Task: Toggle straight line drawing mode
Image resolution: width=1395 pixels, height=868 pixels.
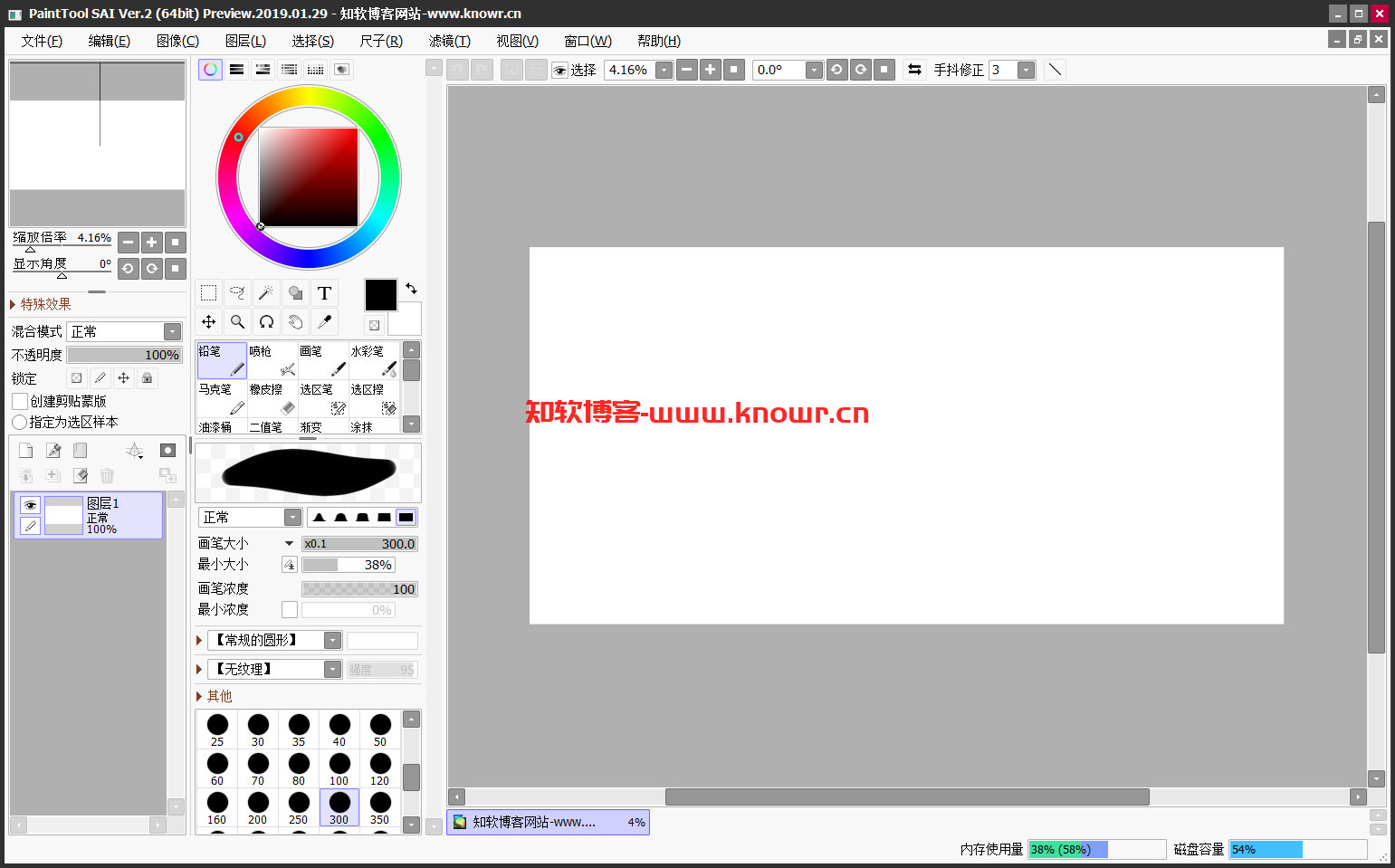Action: (1055, 70)
